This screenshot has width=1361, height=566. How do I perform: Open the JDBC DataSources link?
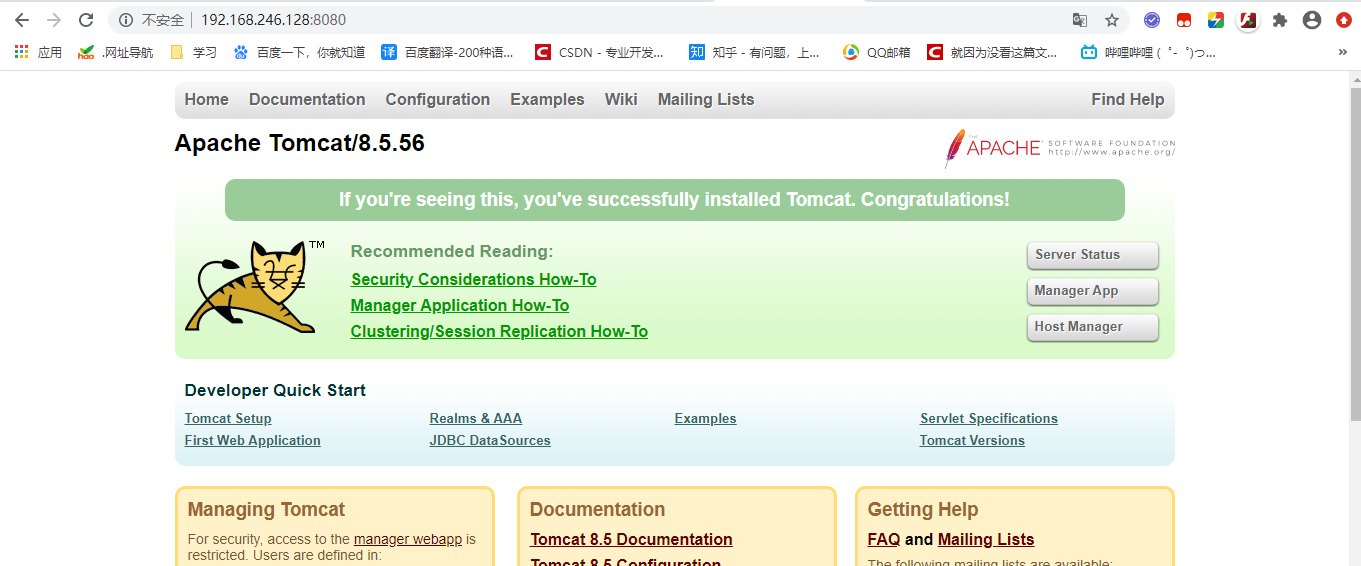490,440
